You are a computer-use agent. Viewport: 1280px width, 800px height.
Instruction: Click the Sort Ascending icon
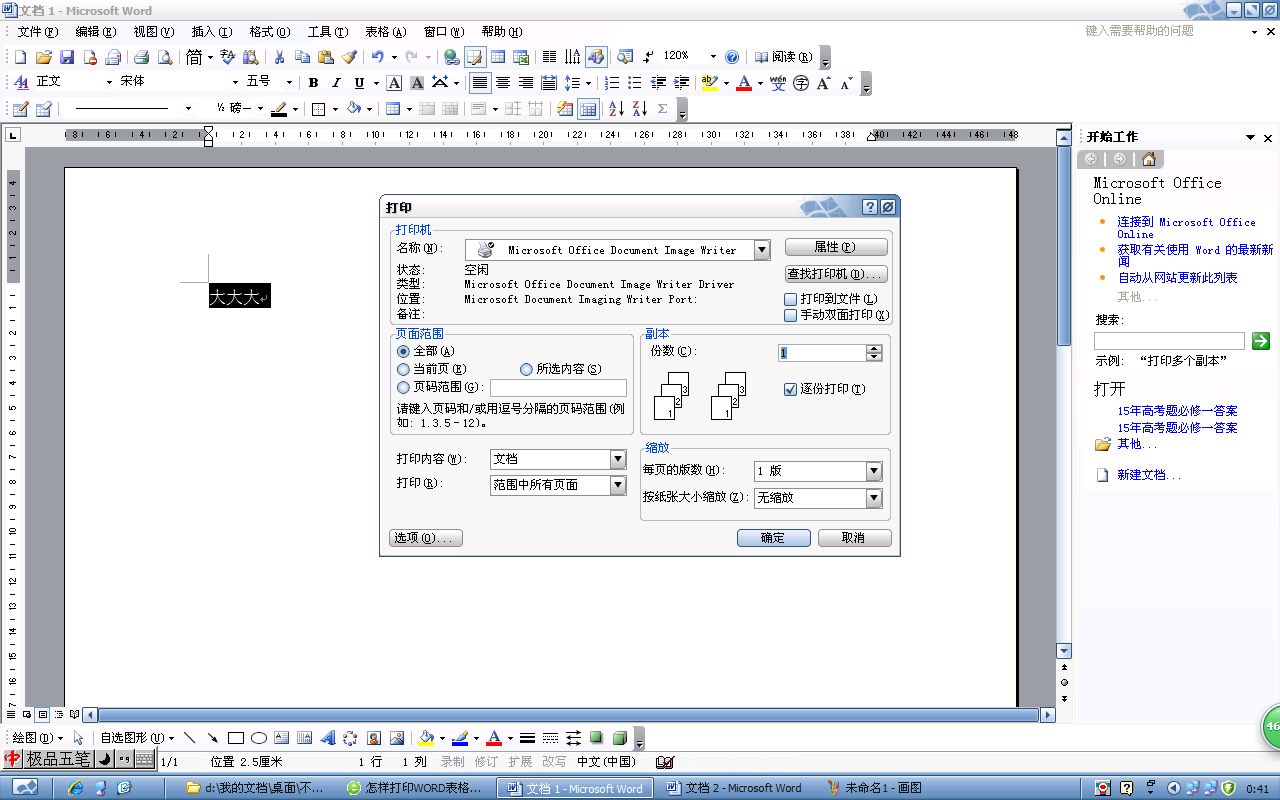(x=616, y=109)
